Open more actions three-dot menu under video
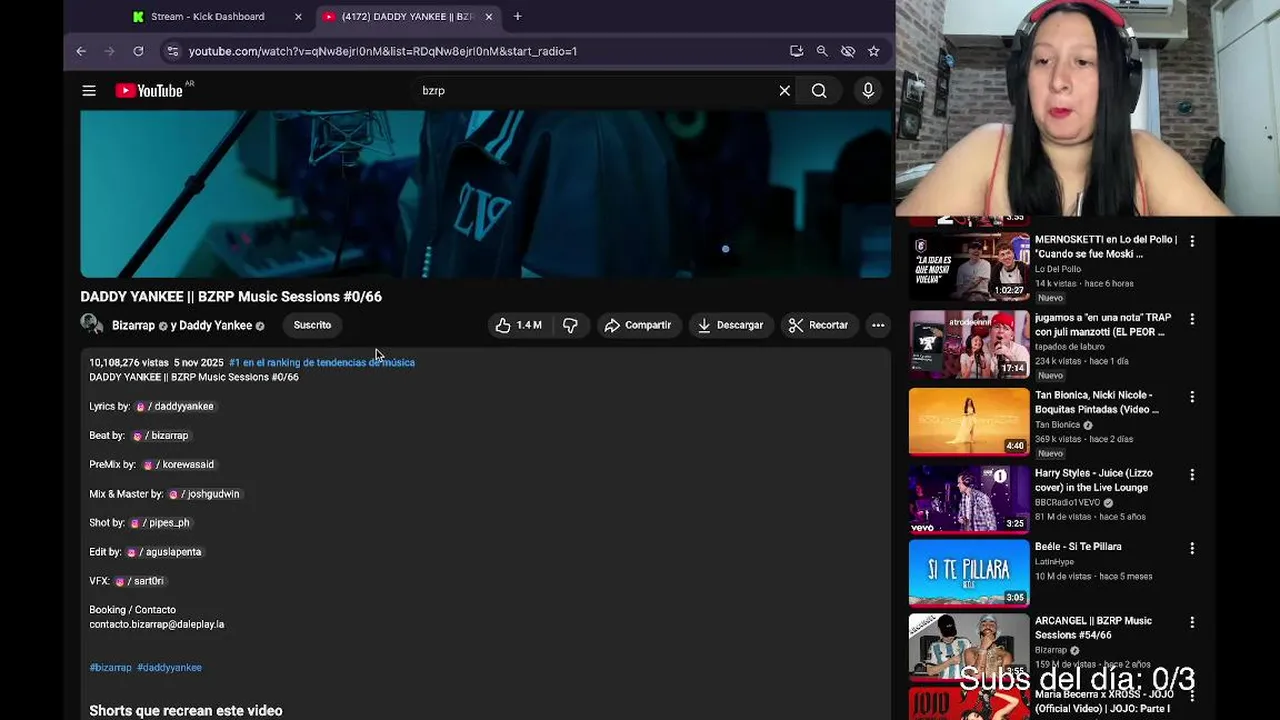This screenshot has height=720, width=1280. 878,325
